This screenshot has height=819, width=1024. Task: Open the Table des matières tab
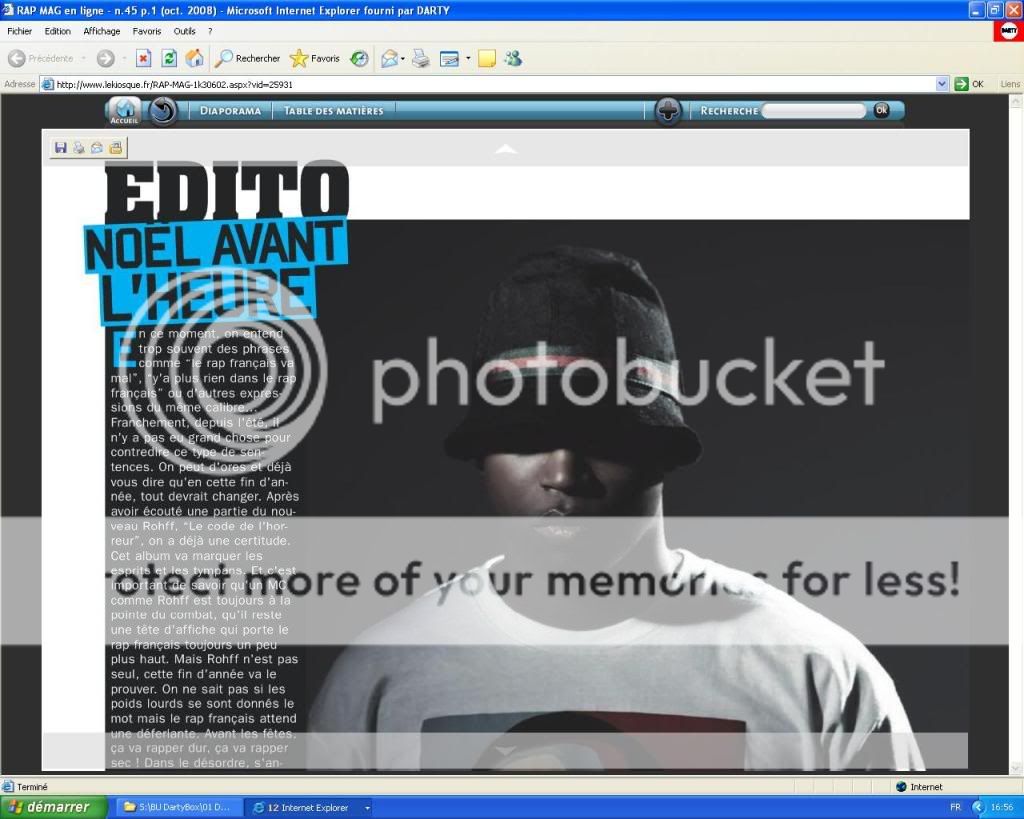tap(334, 111)
